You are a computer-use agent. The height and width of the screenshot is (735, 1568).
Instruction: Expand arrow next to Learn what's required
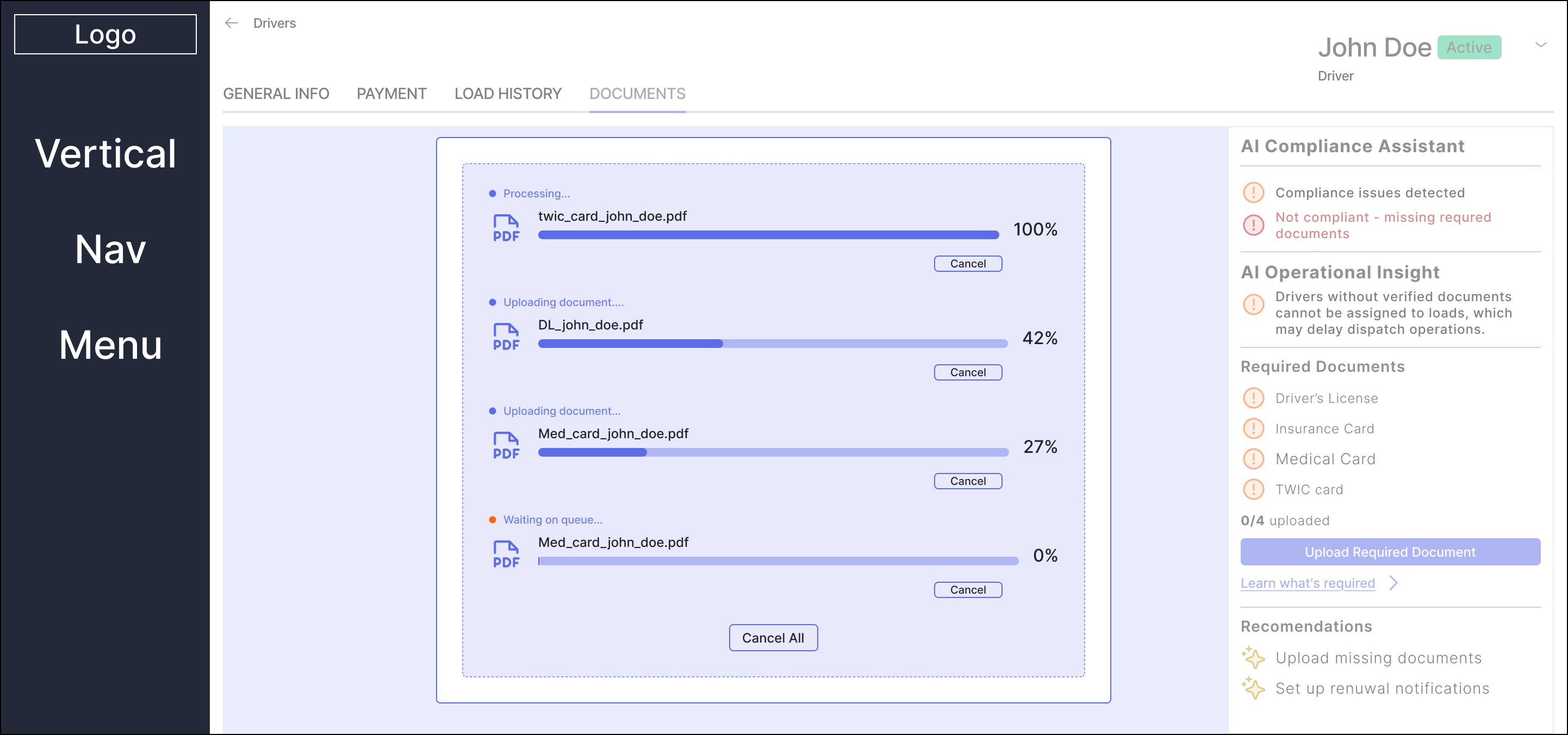point(1394,583)
